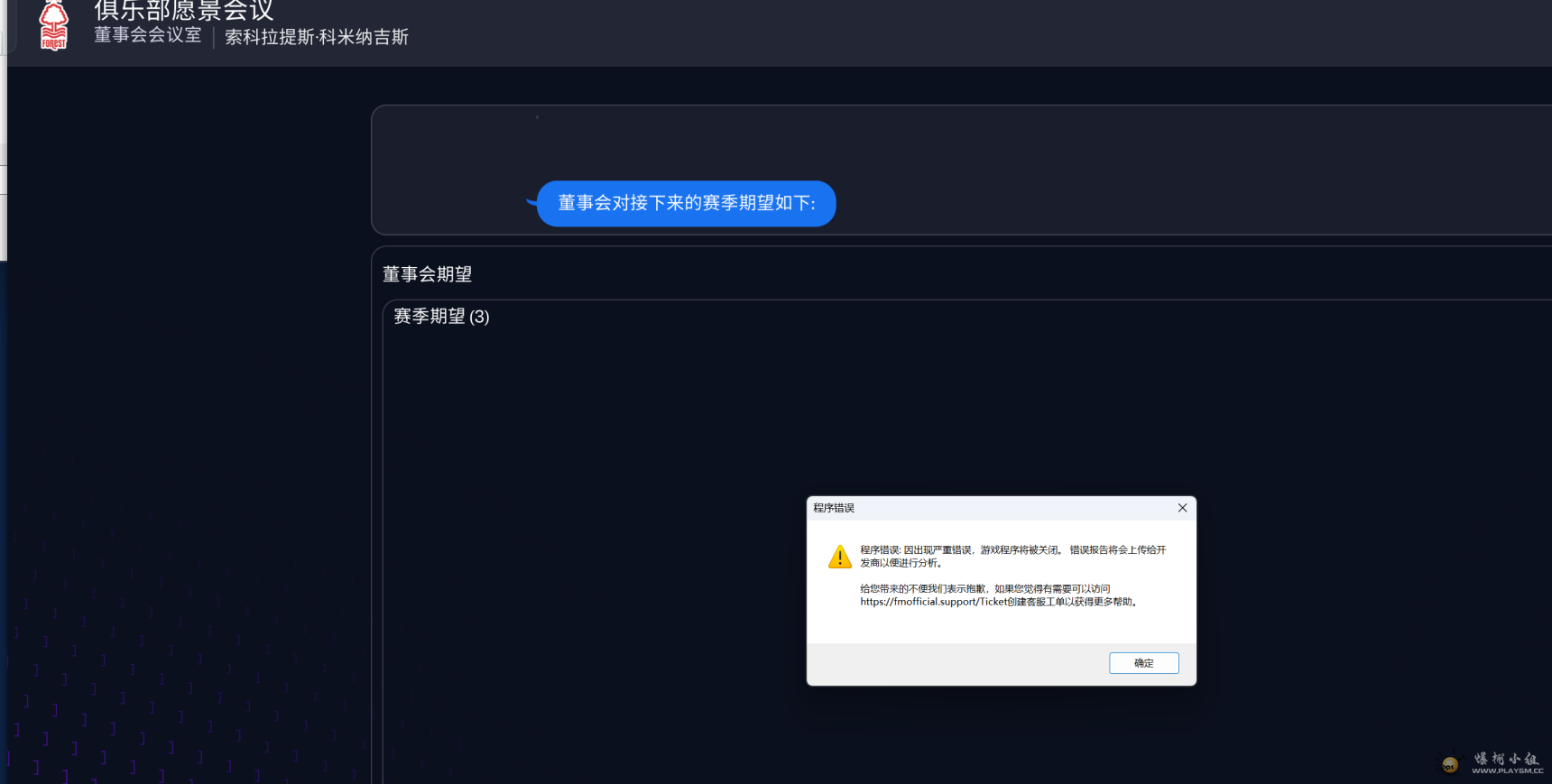Viewport: 1552px width, 784px height.
Task: Click the 给您带来的不便 apology sentence
Action: tap(984, 589)
